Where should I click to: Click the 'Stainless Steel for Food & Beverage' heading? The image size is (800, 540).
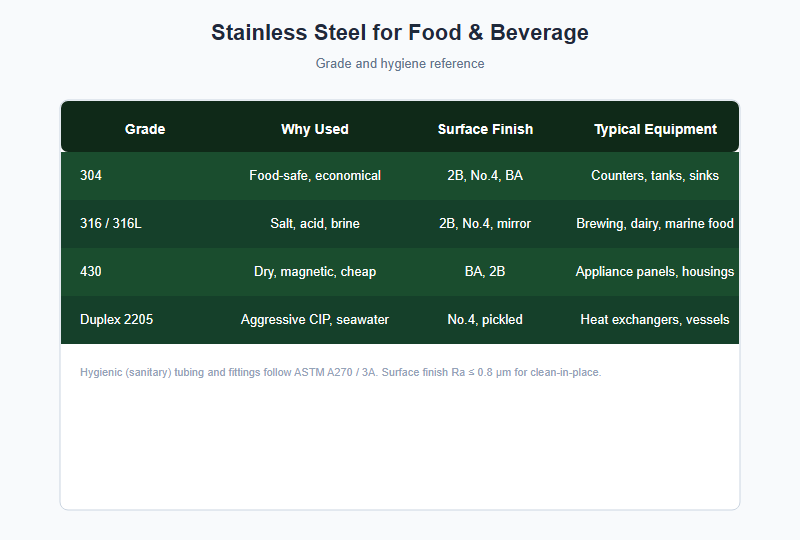pyautogui.click(x=400, y=33)
